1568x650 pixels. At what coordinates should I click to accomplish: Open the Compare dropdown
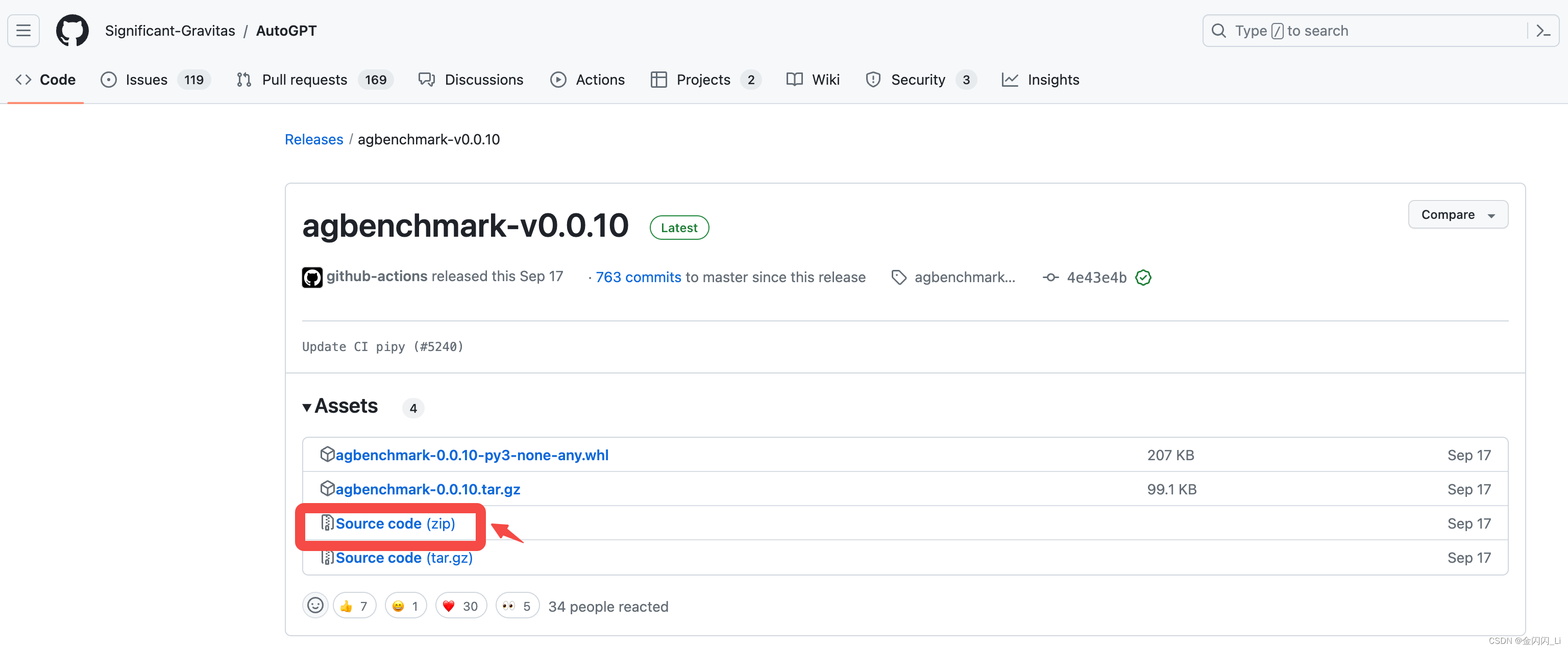click(x=1457, y=215)
